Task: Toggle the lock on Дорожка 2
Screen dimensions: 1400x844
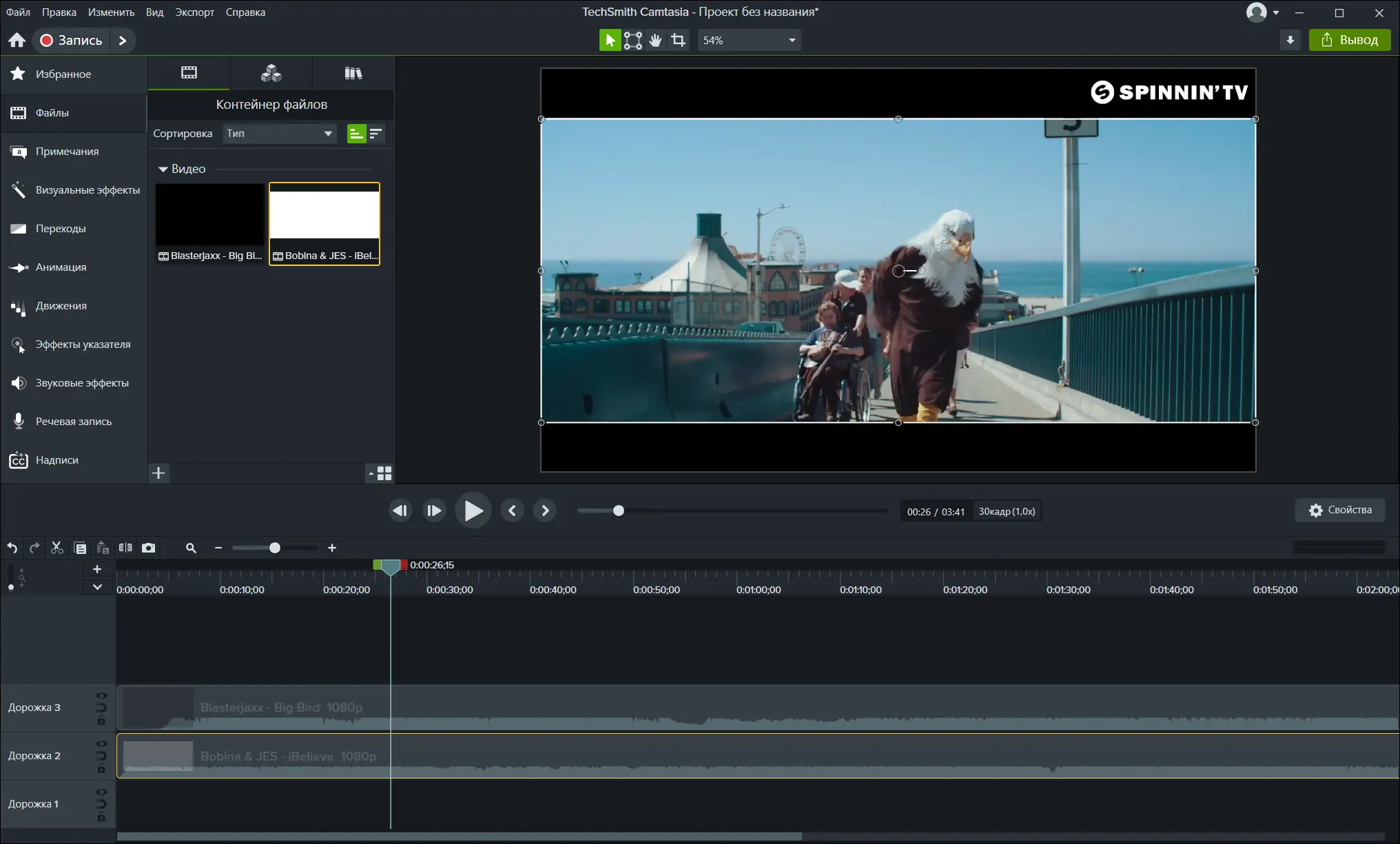Action: click(x=101, y=769)
